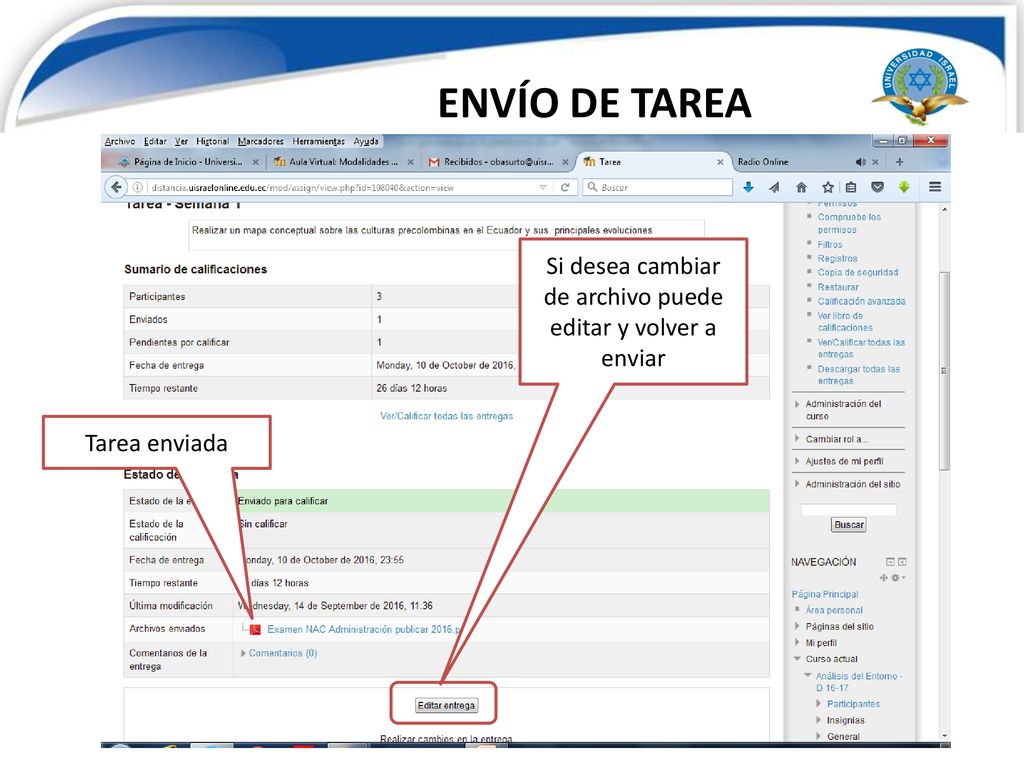1024x768 pixels.
Task: Click the Firefox Buscar search field
Action: coord(658,187)
